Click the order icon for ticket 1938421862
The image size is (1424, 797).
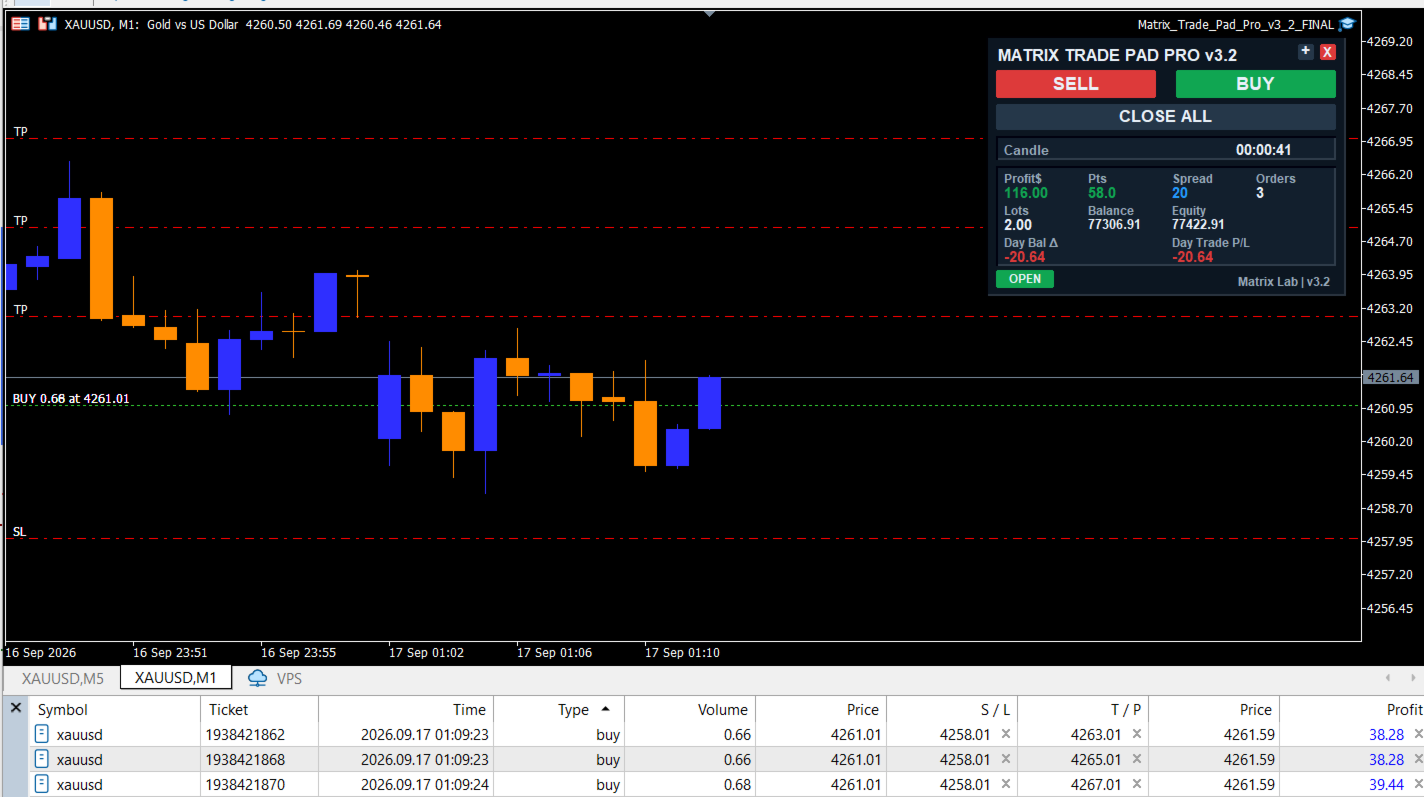[x=42, y=734]
